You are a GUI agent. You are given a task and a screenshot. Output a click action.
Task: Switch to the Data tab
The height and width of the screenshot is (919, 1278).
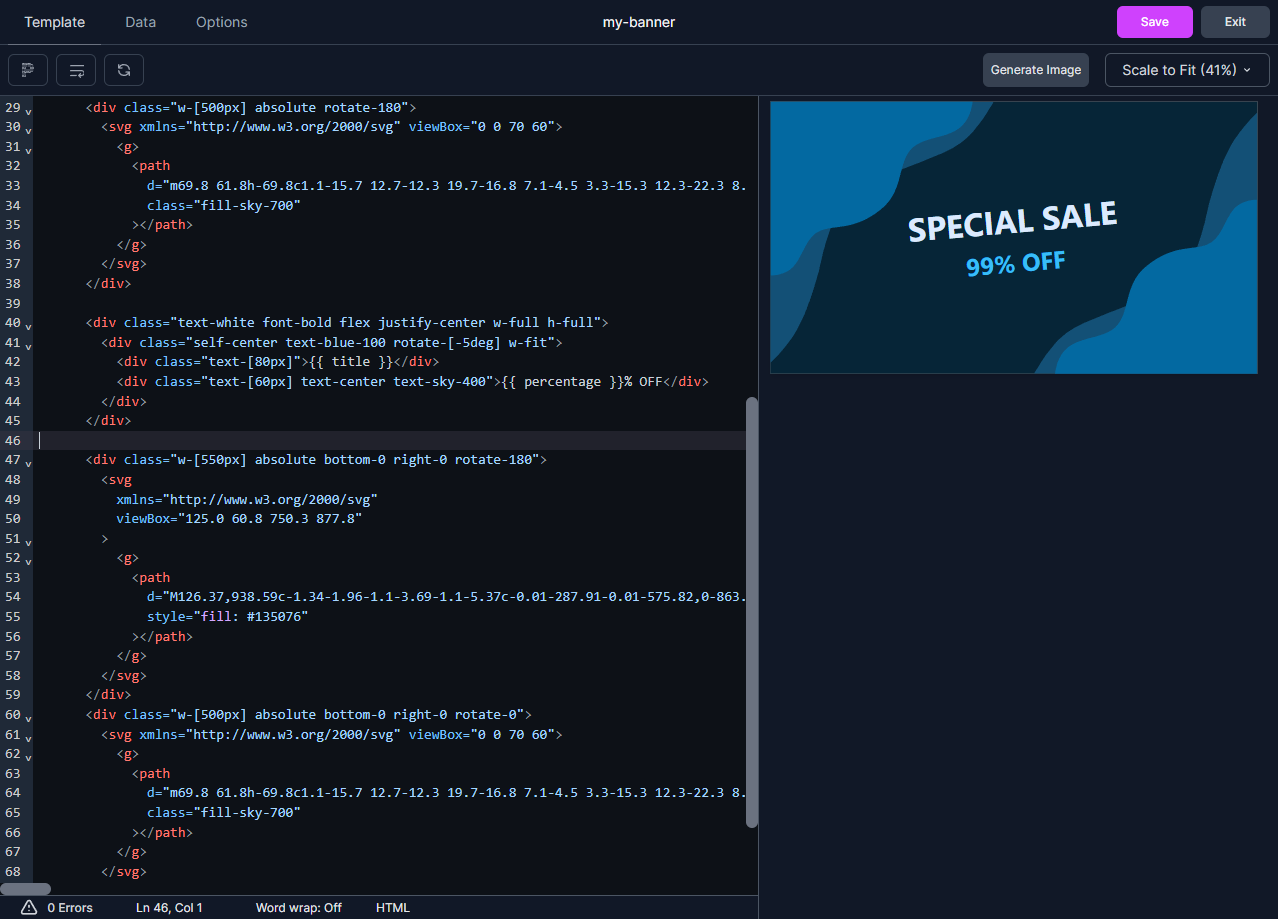pyautogui.click(x=140, y=21)
